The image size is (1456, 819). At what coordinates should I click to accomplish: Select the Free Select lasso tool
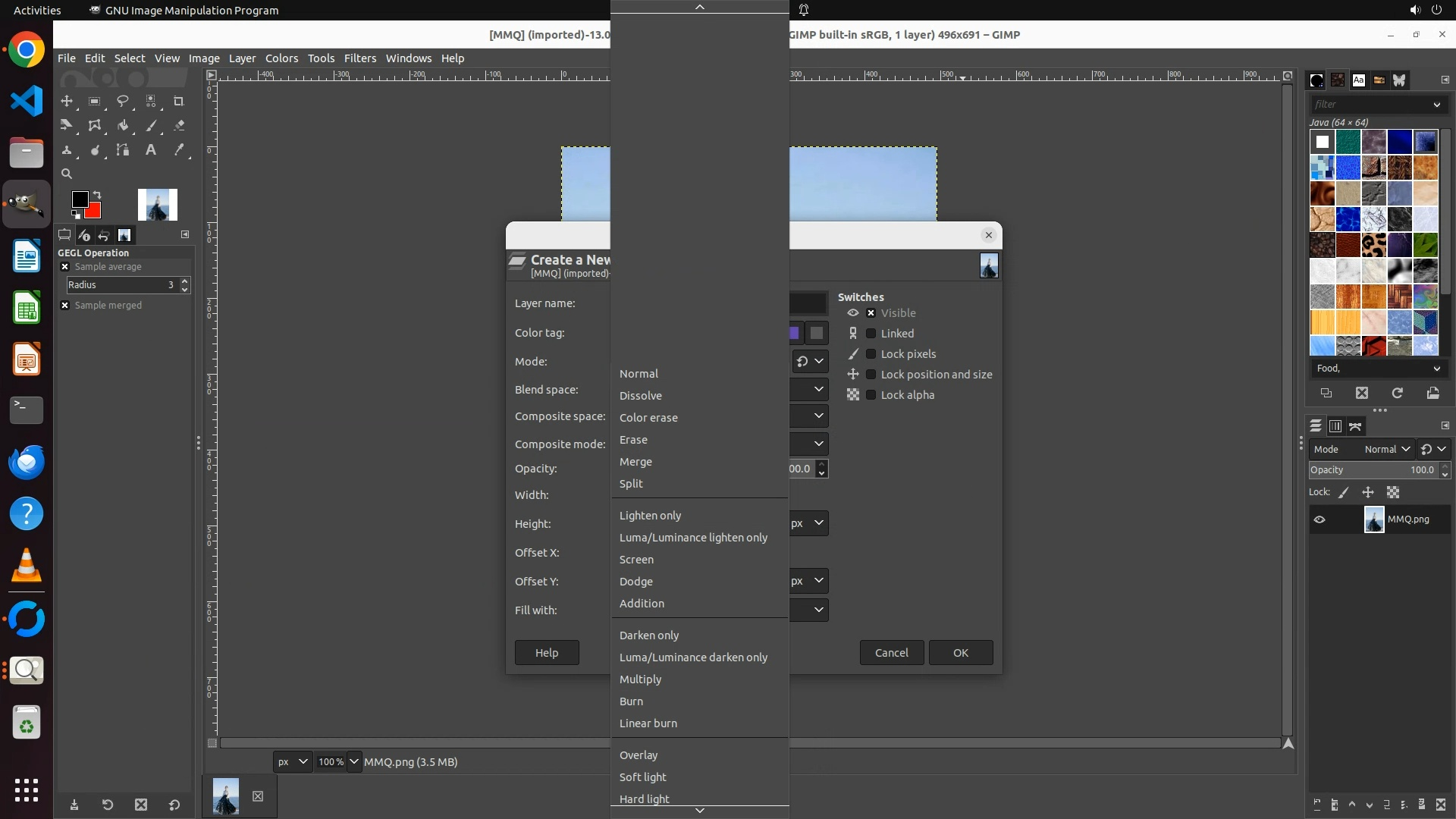(x=123, y=101)
